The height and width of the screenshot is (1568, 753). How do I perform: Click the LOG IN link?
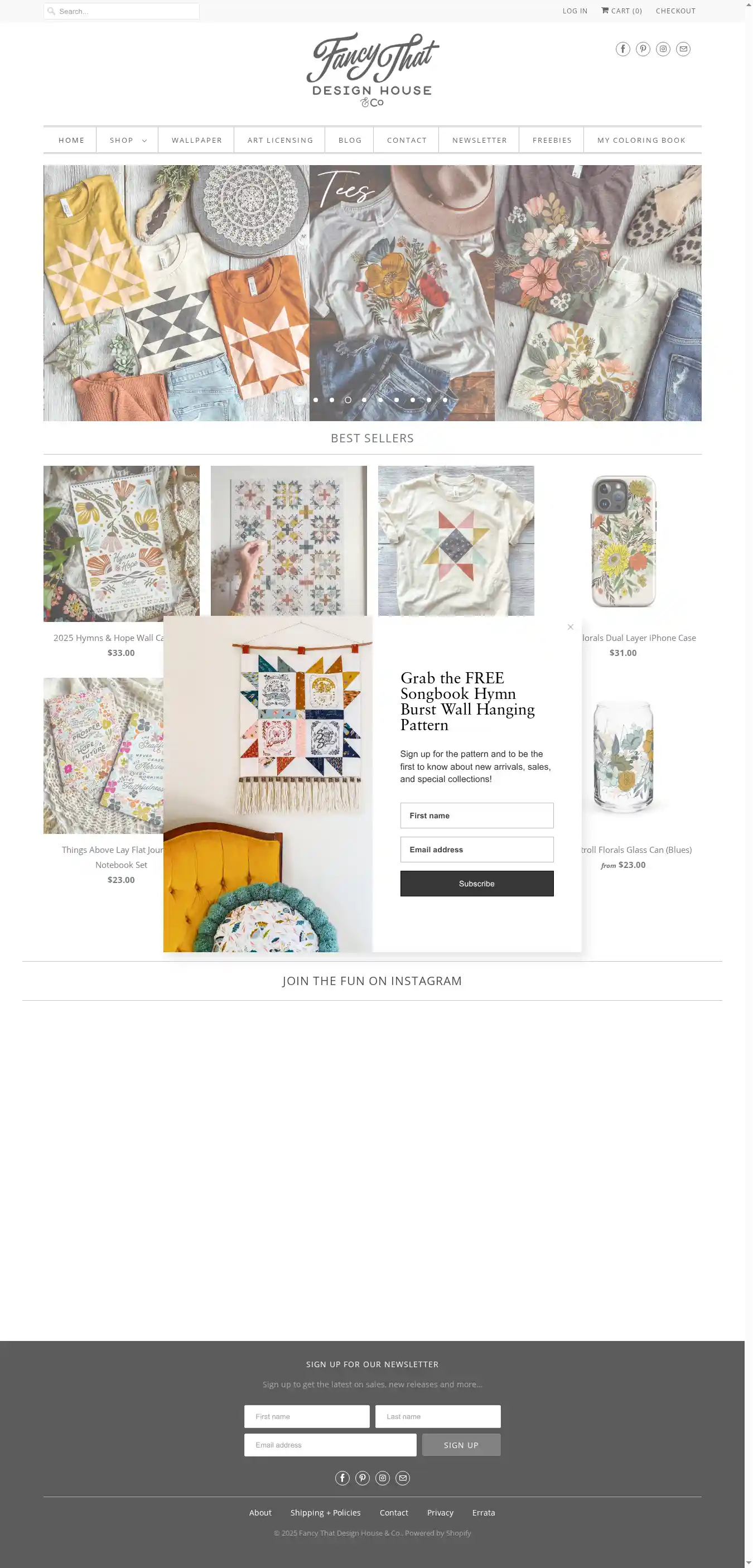575,11
